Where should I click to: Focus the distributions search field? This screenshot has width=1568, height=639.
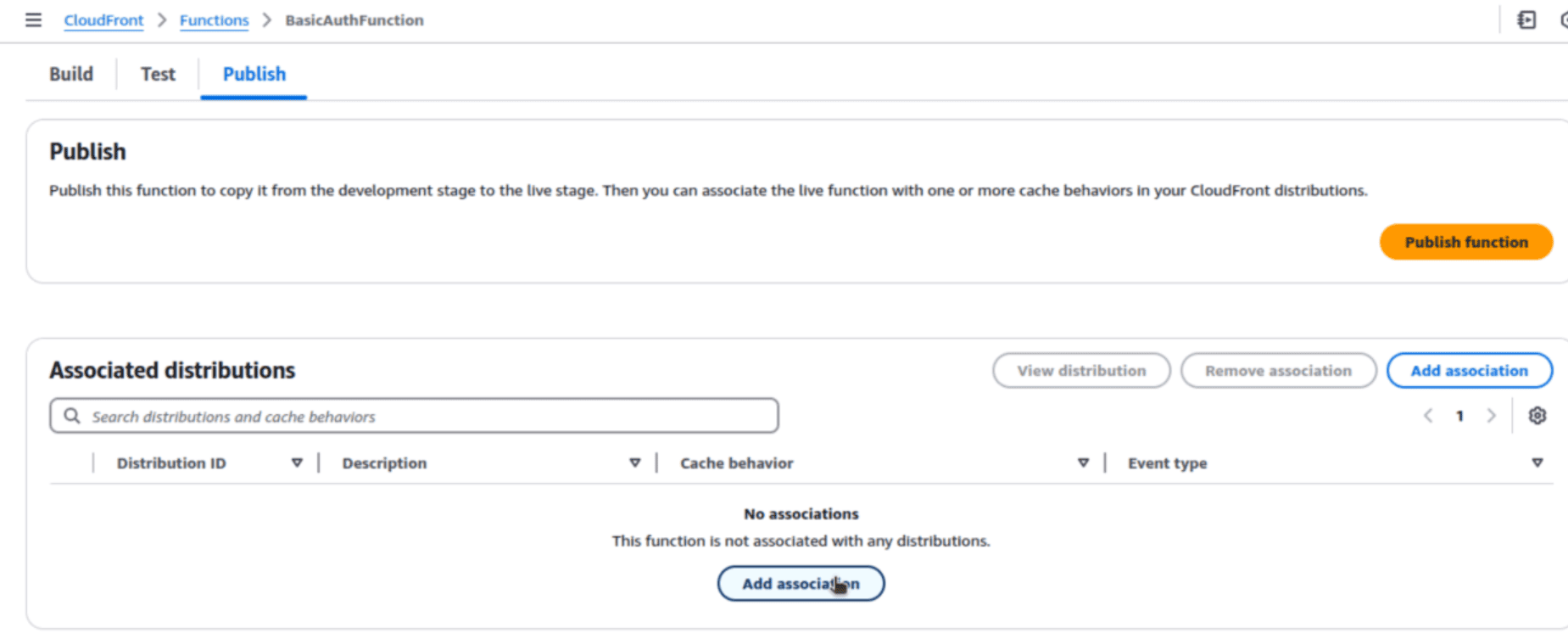pyautogui.click(x=424, y=417)
